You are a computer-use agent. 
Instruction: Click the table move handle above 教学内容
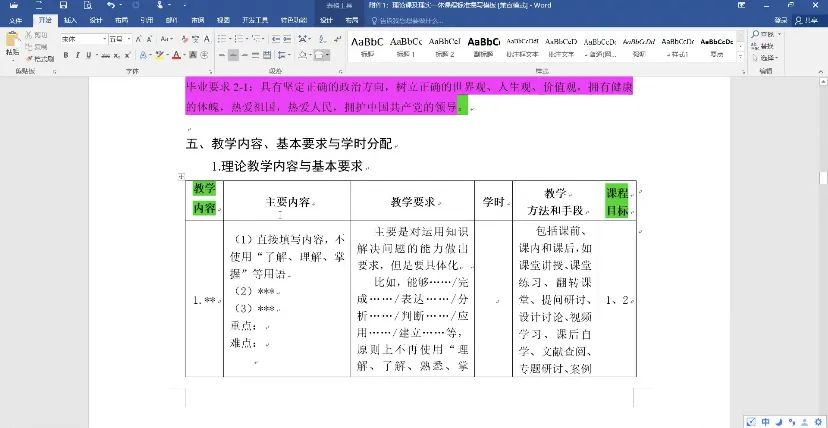pos(181,176)
